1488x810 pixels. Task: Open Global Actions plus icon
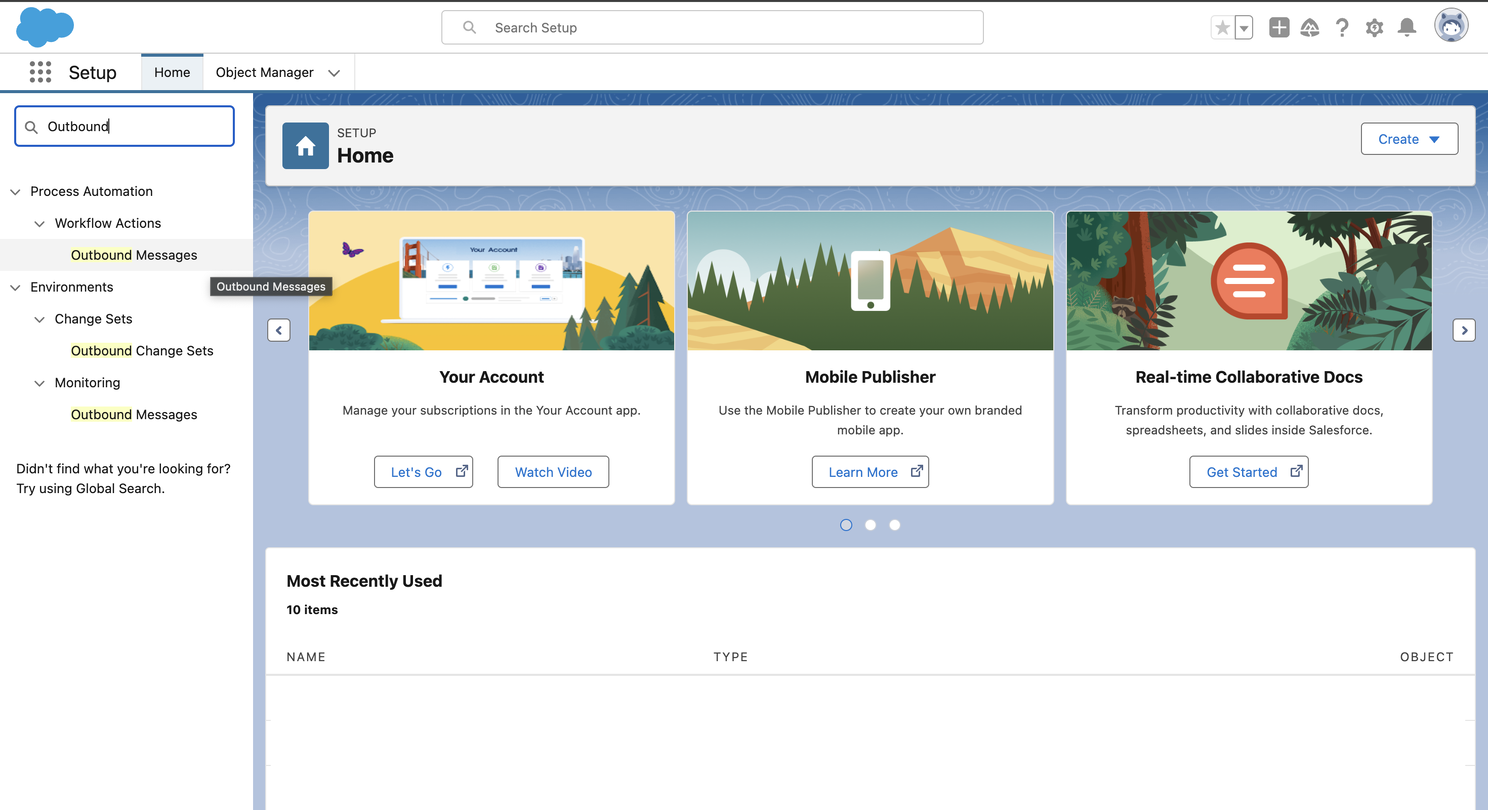(x=1279, y=28)
